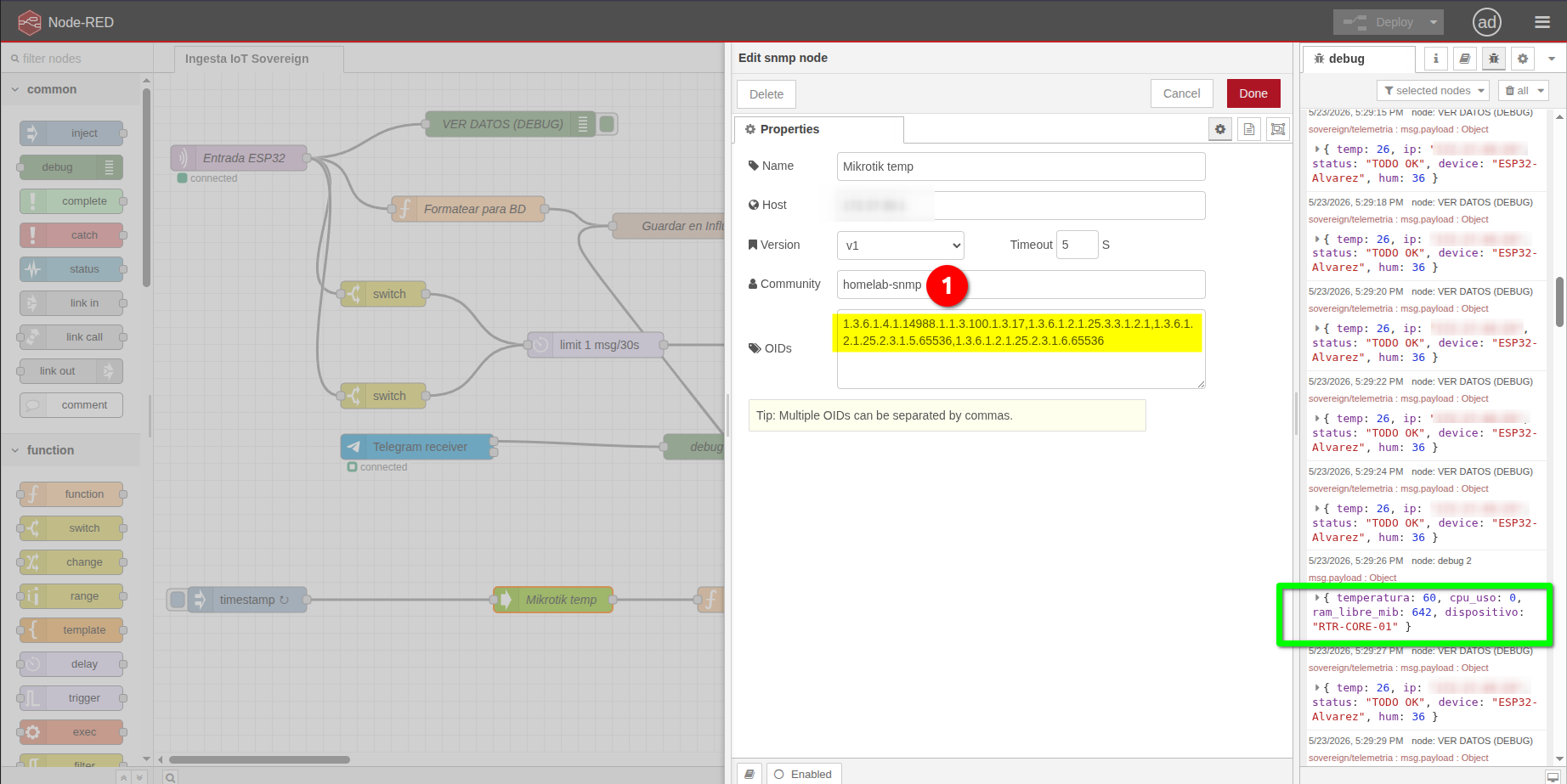Open the Deploy options dropdown arrow
Screen dimensions: 1567x784
click(x=1434, y=22)
